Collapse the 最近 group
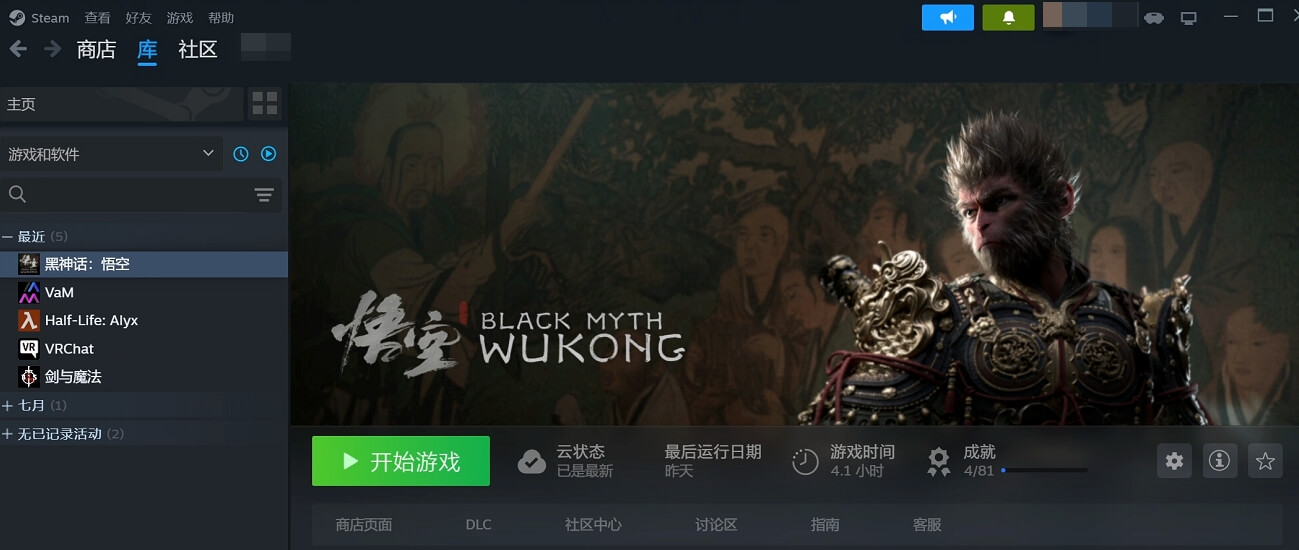Image resolution: width=1299 pixels, height=550 pixels. click(x=8, y=237)
